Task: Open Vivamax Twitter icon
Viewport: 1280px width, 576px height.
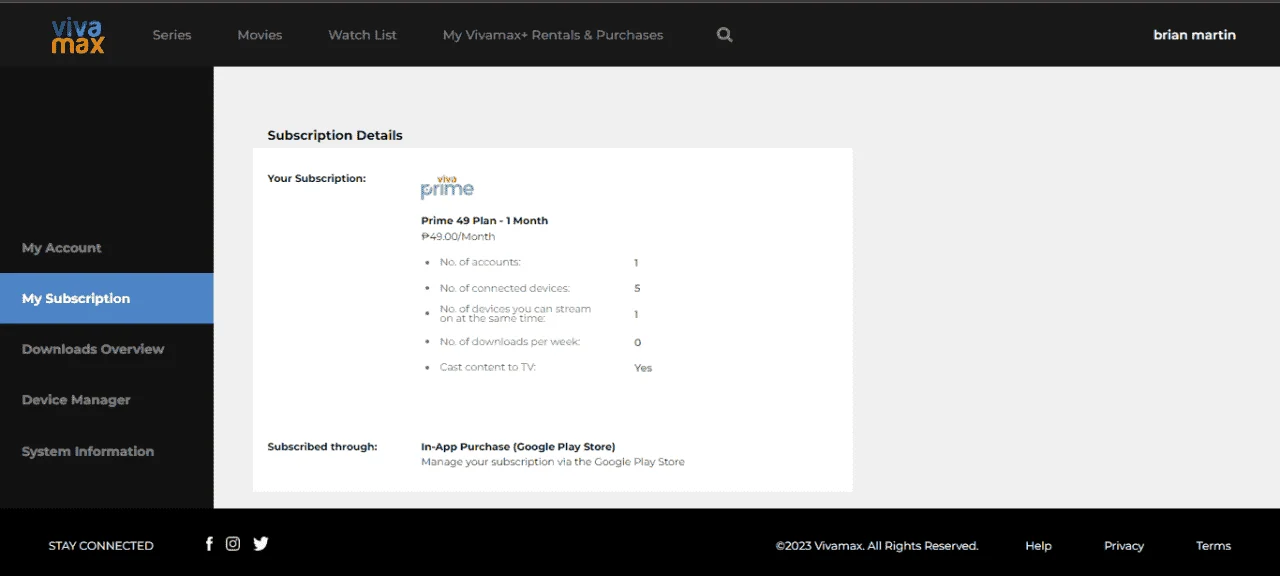Action: pos(261,544)
